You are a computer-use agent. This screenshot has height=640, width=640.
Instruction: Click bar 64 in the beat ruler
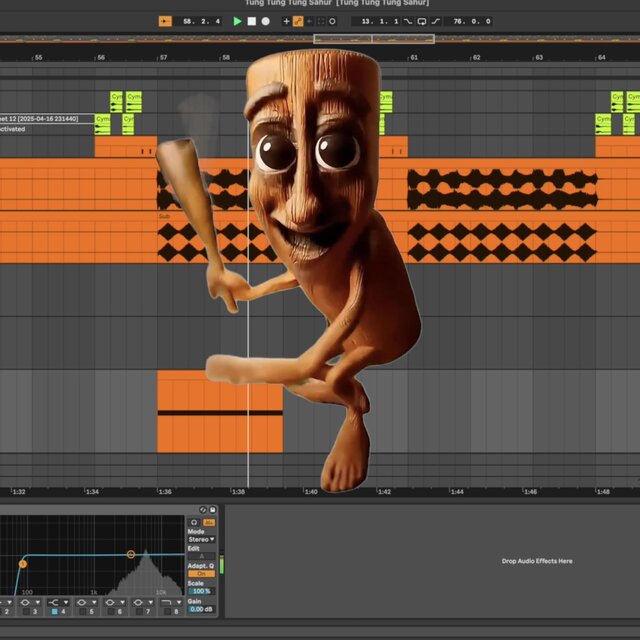(601, 58)
